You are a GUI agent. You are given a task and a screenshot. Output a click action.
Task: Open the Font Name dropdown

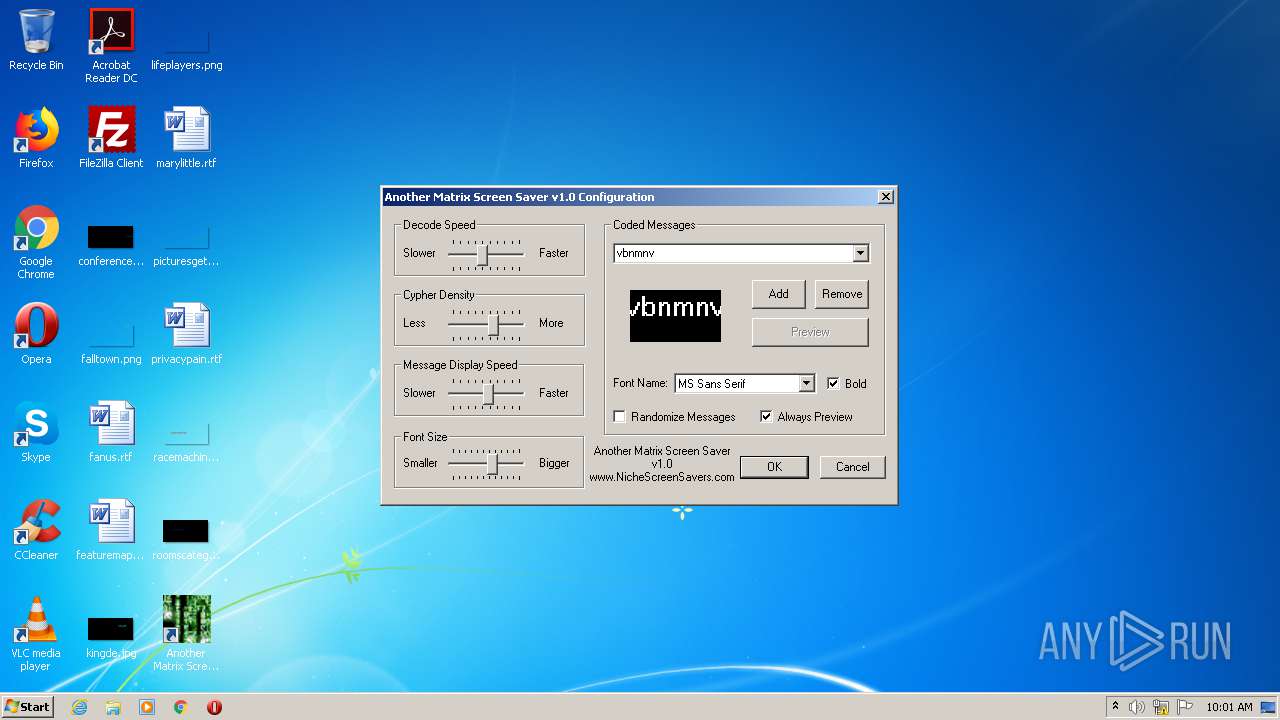pos(806,384)
